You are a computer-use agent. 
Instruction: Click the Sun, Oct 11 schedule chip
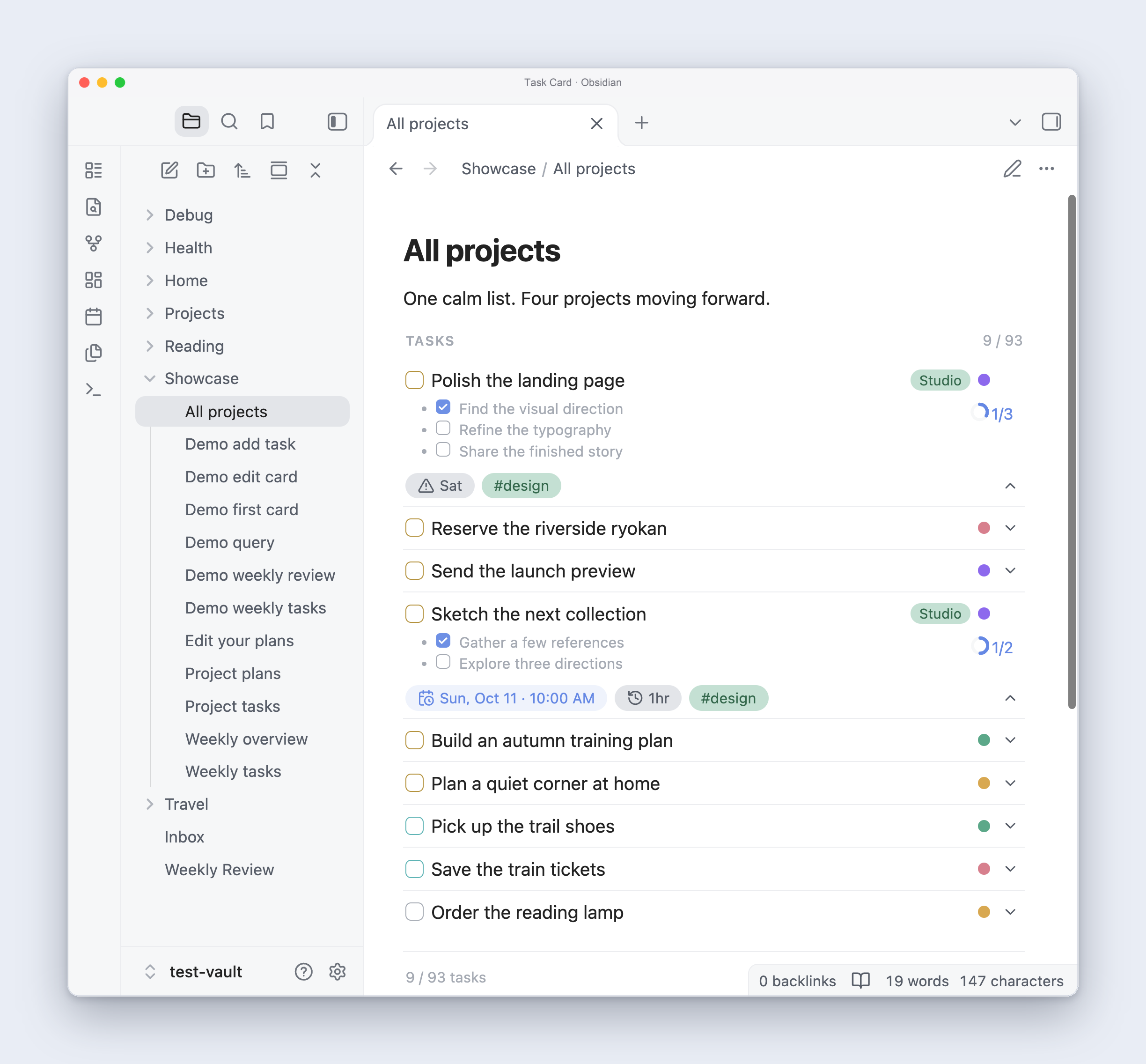point(506,698)
